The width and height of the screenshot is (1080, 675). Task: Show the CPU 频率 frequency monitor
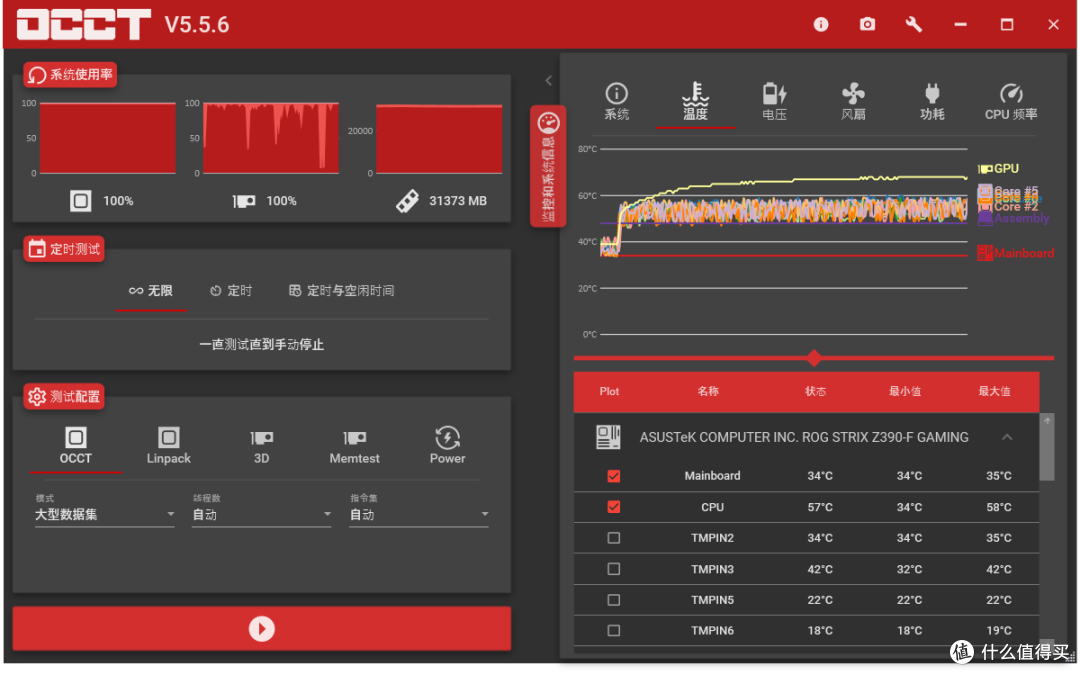[x=1010, y=100]
